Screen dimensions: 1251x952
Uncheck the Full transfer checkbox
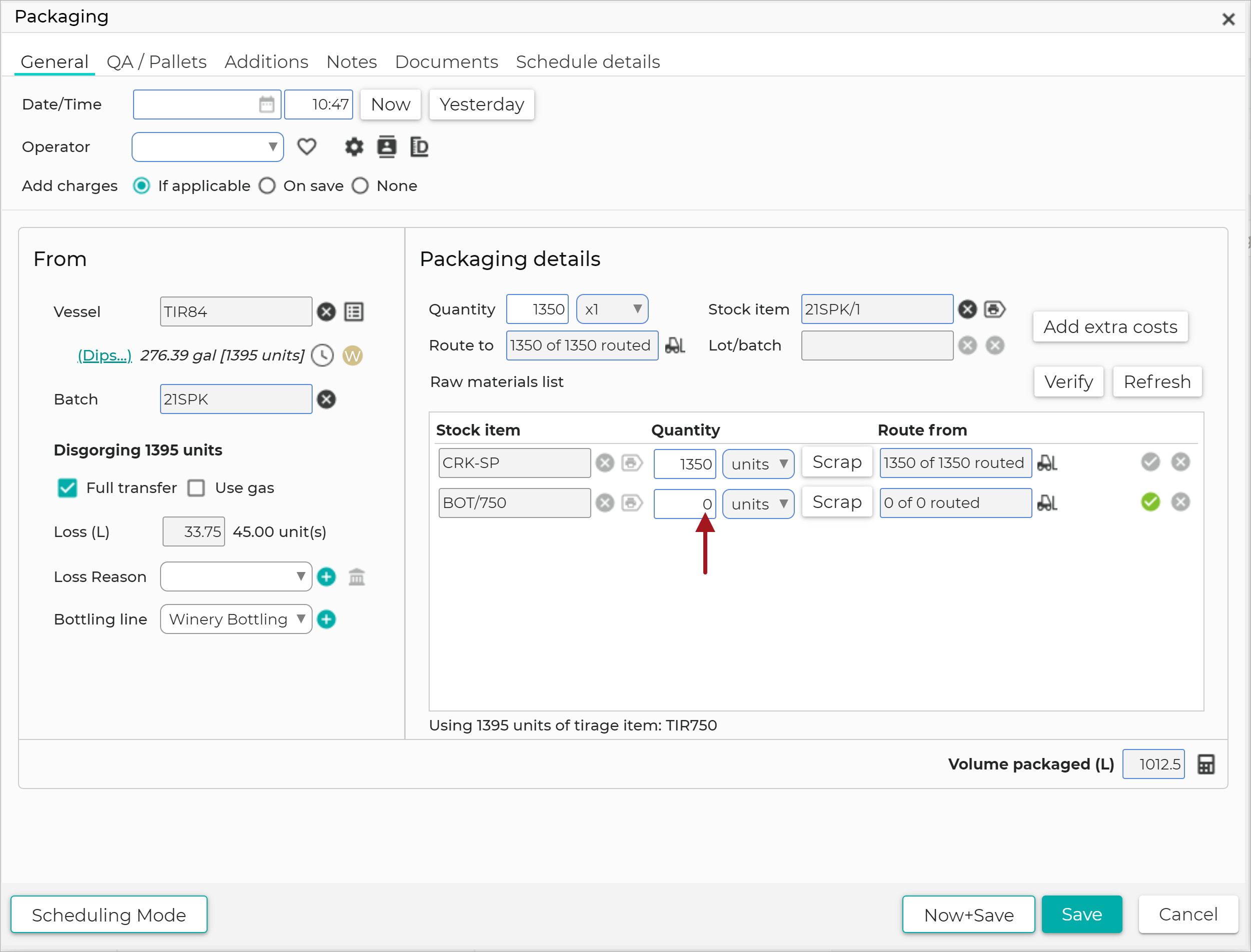point(67,488)
